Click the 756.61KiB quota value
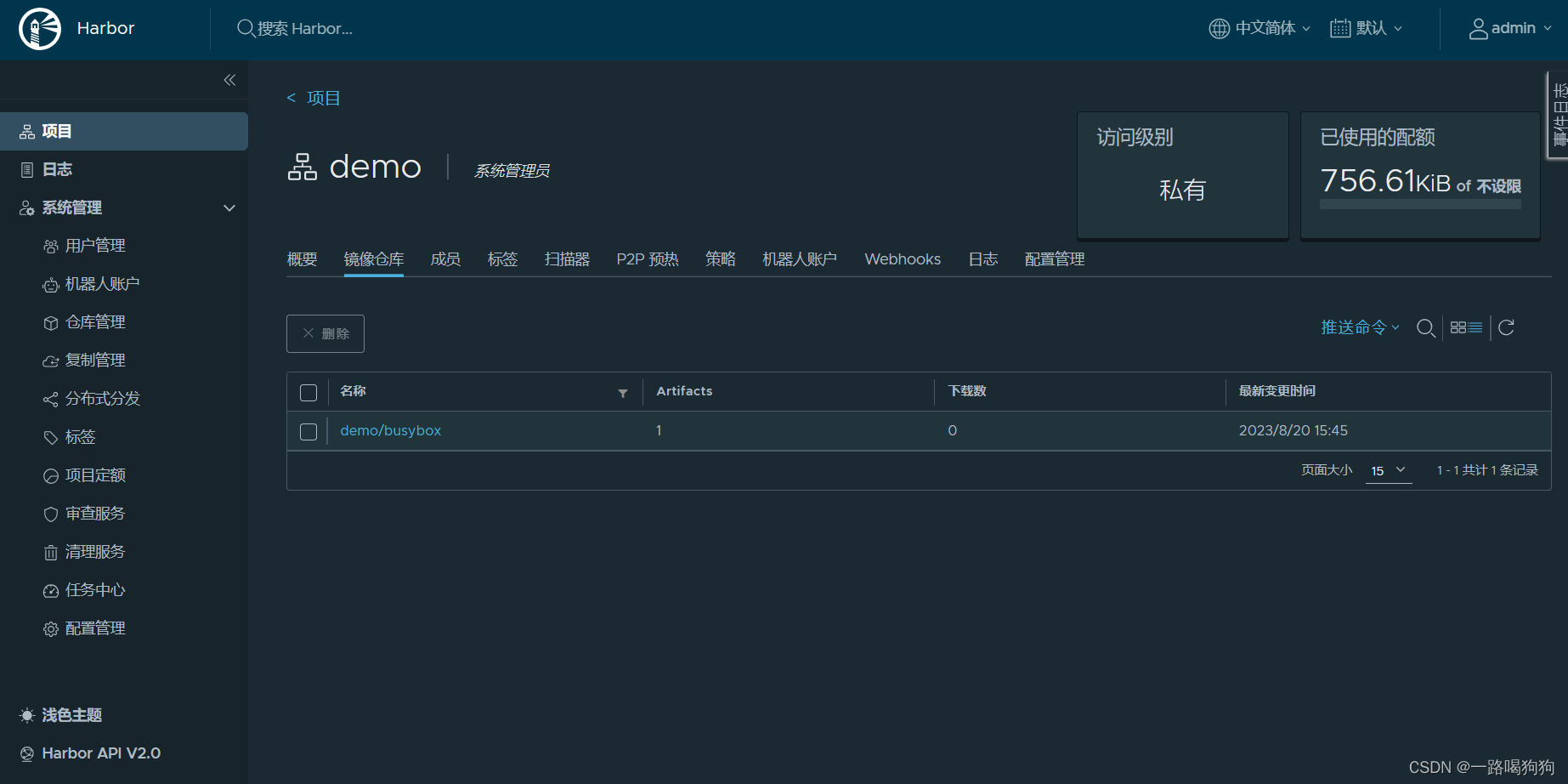This screenshot has width=1568, height=784. click(1385, 181)
